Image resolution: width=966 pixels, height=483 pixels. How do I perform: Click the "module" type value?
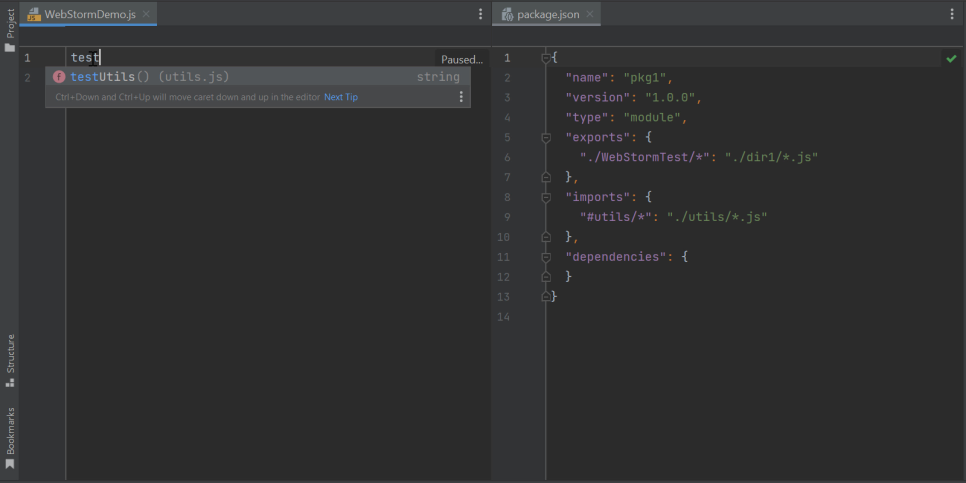[652, 118]
